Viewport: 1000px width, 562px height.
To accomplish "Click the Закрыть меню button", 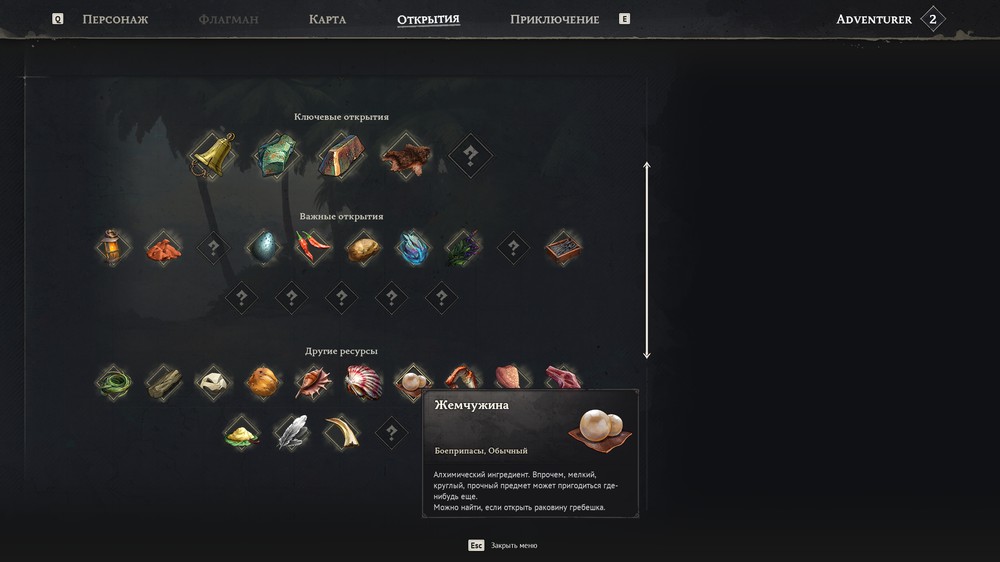I will pyautogui.click(x=503, y=545).
